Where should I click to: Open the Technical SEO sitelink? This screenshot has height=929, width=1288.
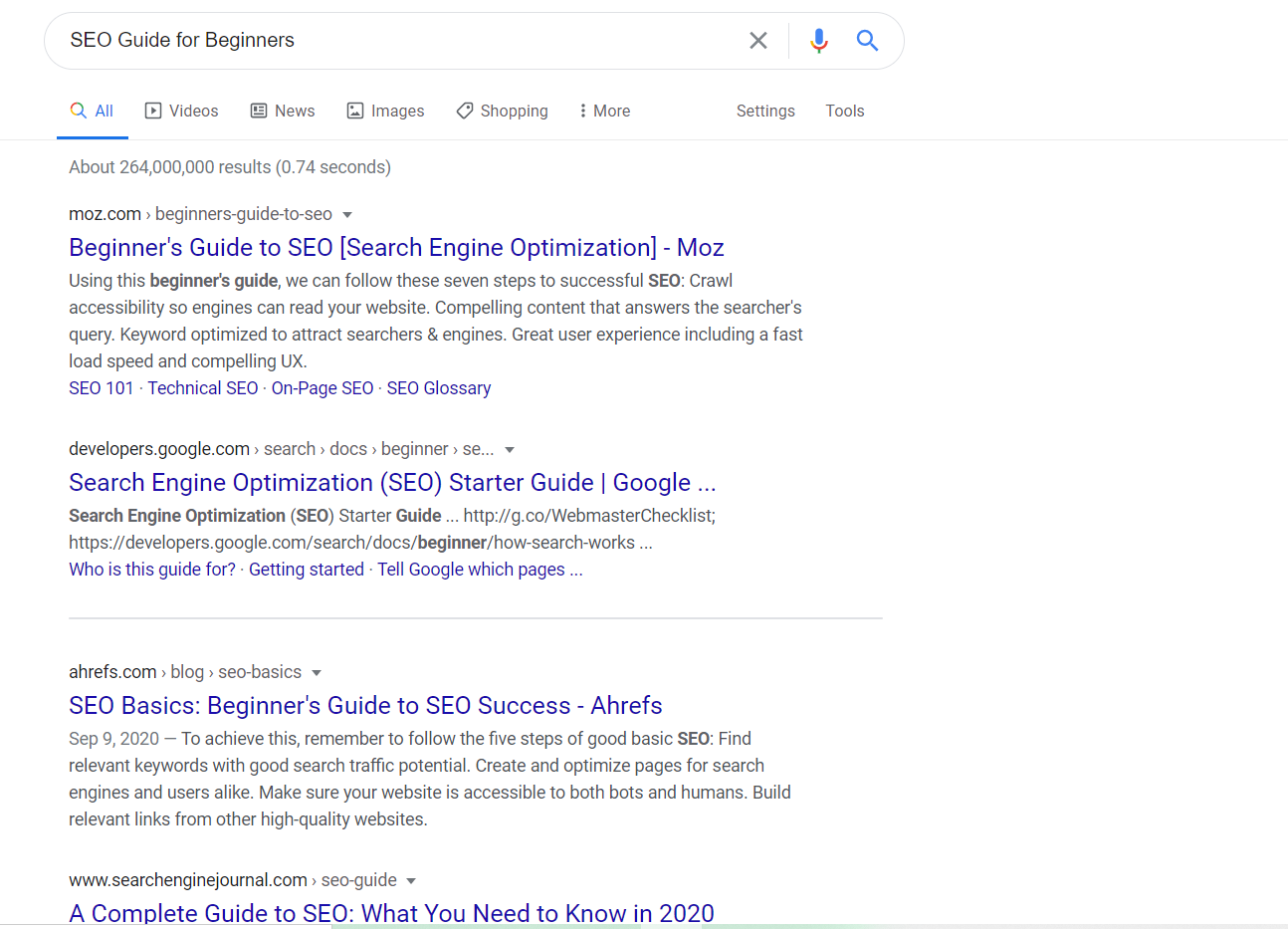point(203,388)
